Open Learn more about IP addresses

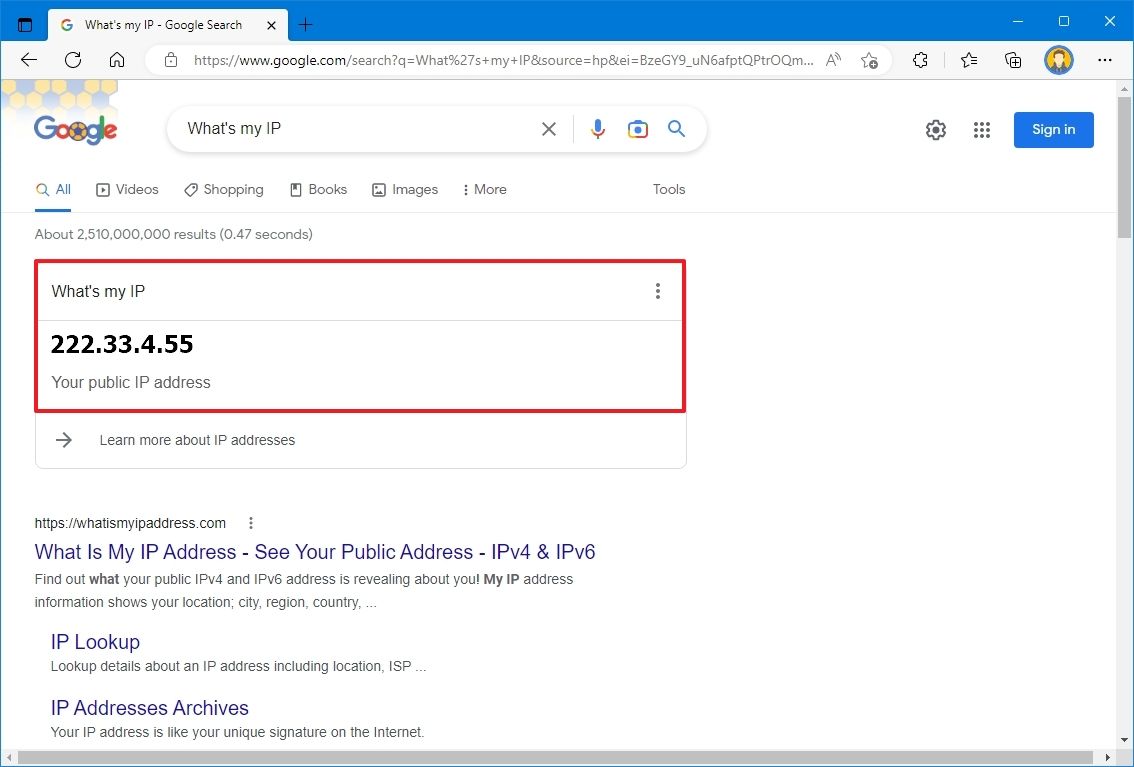pyautogui.click(x=197, y=440)
